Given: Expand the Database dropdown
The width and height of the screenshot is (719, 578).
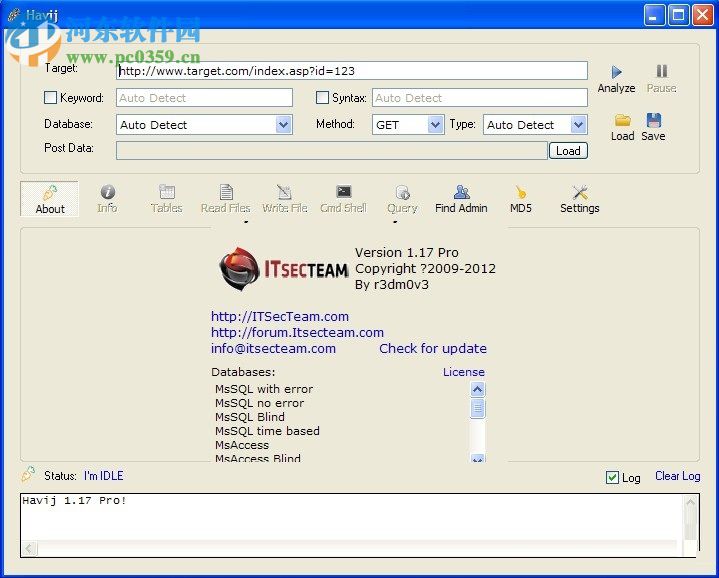Looking at the screenshot, I should click(x=283, y=125).
